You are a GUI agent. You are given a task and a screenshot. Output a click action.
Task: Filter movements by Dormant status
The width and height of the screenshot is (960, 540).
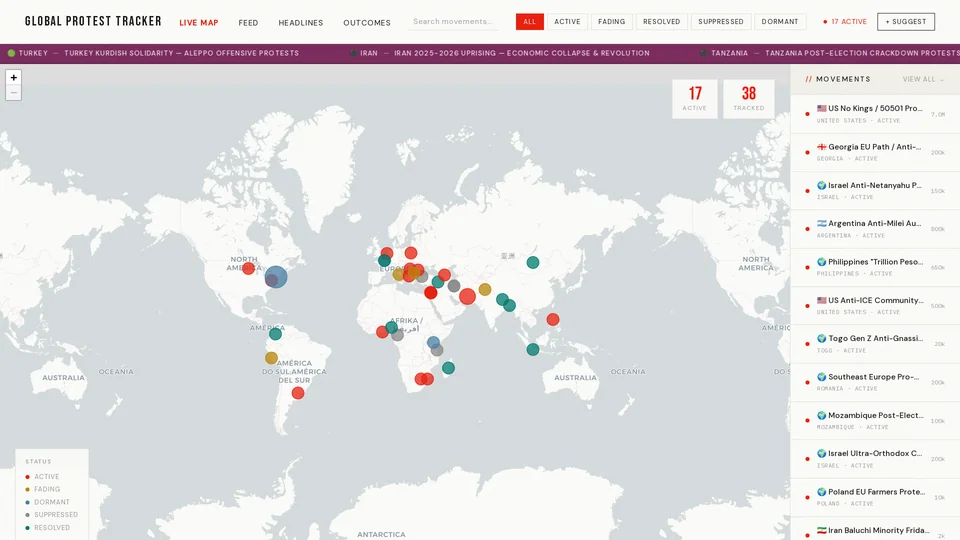pyautogui.click(x=780, y=21)
